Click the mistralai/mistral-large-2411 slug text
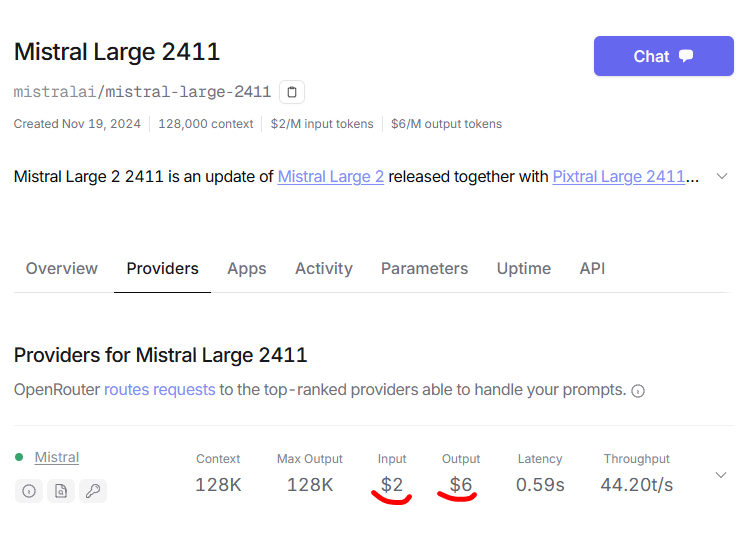Screen dimensions: 746x537 (142, 91)
